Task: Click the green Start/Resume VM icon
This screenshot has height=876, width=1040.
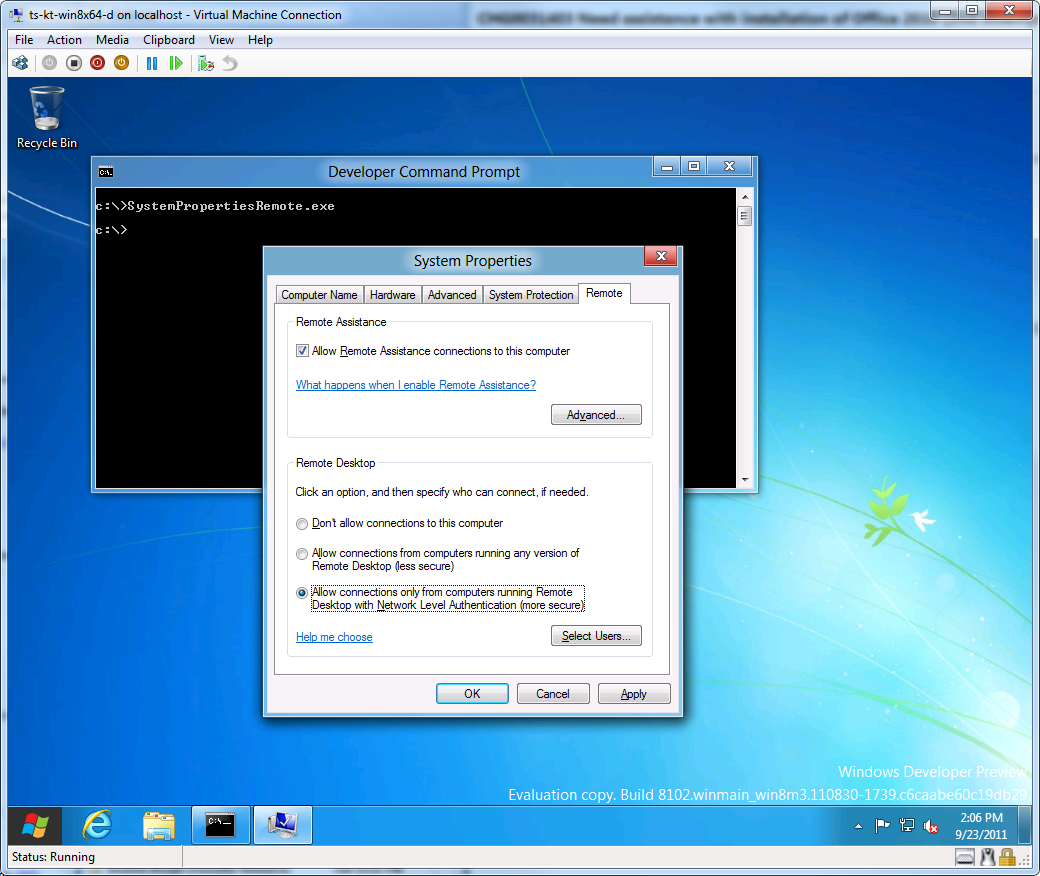Action: click(x=176, y=62)
